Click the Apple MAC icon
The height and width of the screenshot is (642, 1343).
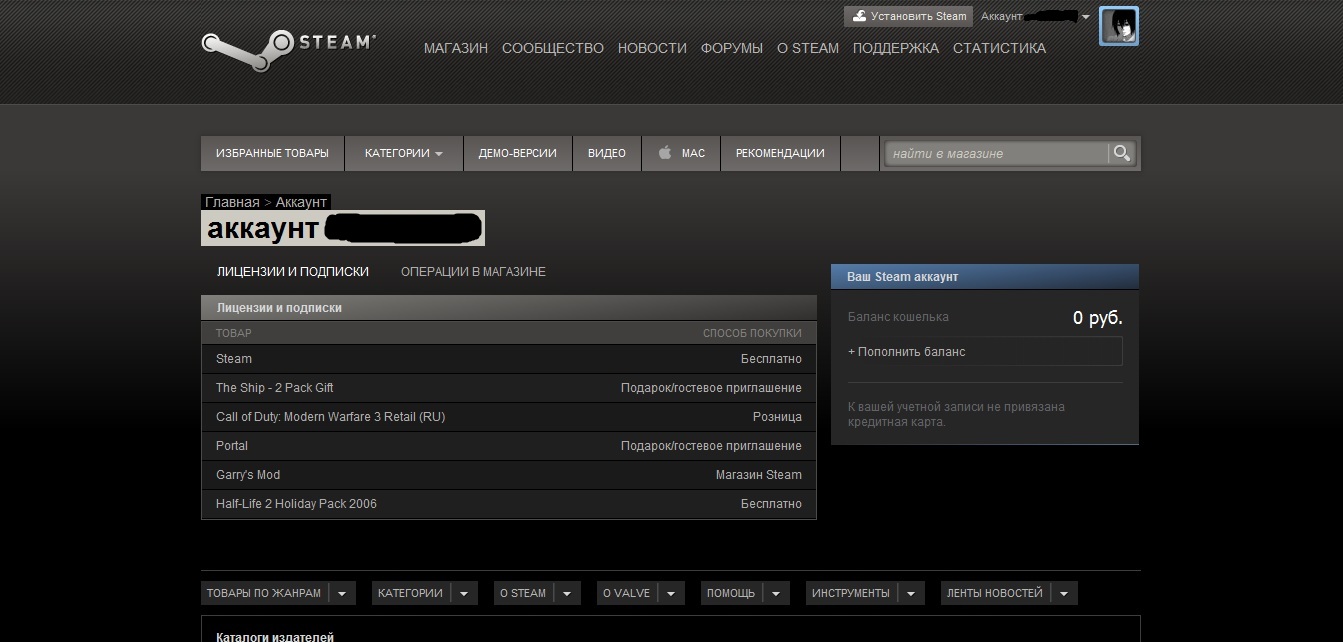(664, 153)
